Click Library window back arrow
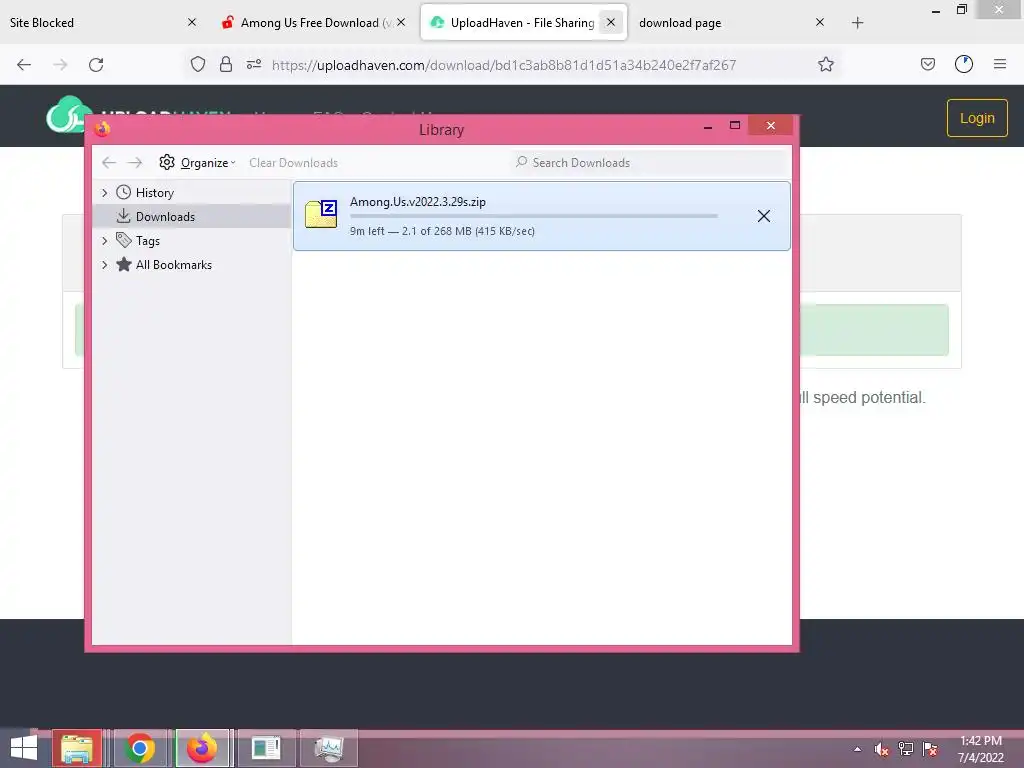 tap(109, 163)
